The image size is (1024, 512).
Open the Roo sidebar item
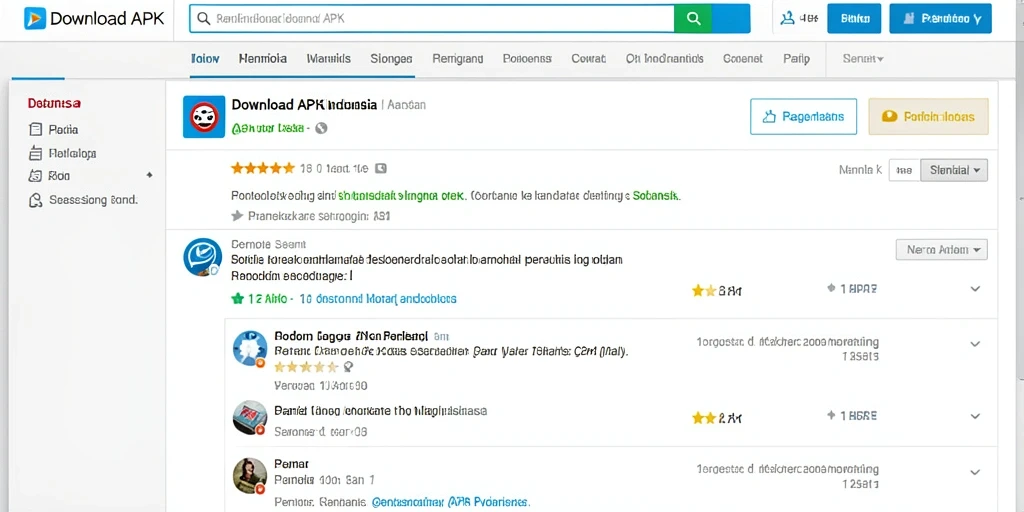[x=50, y=176]
